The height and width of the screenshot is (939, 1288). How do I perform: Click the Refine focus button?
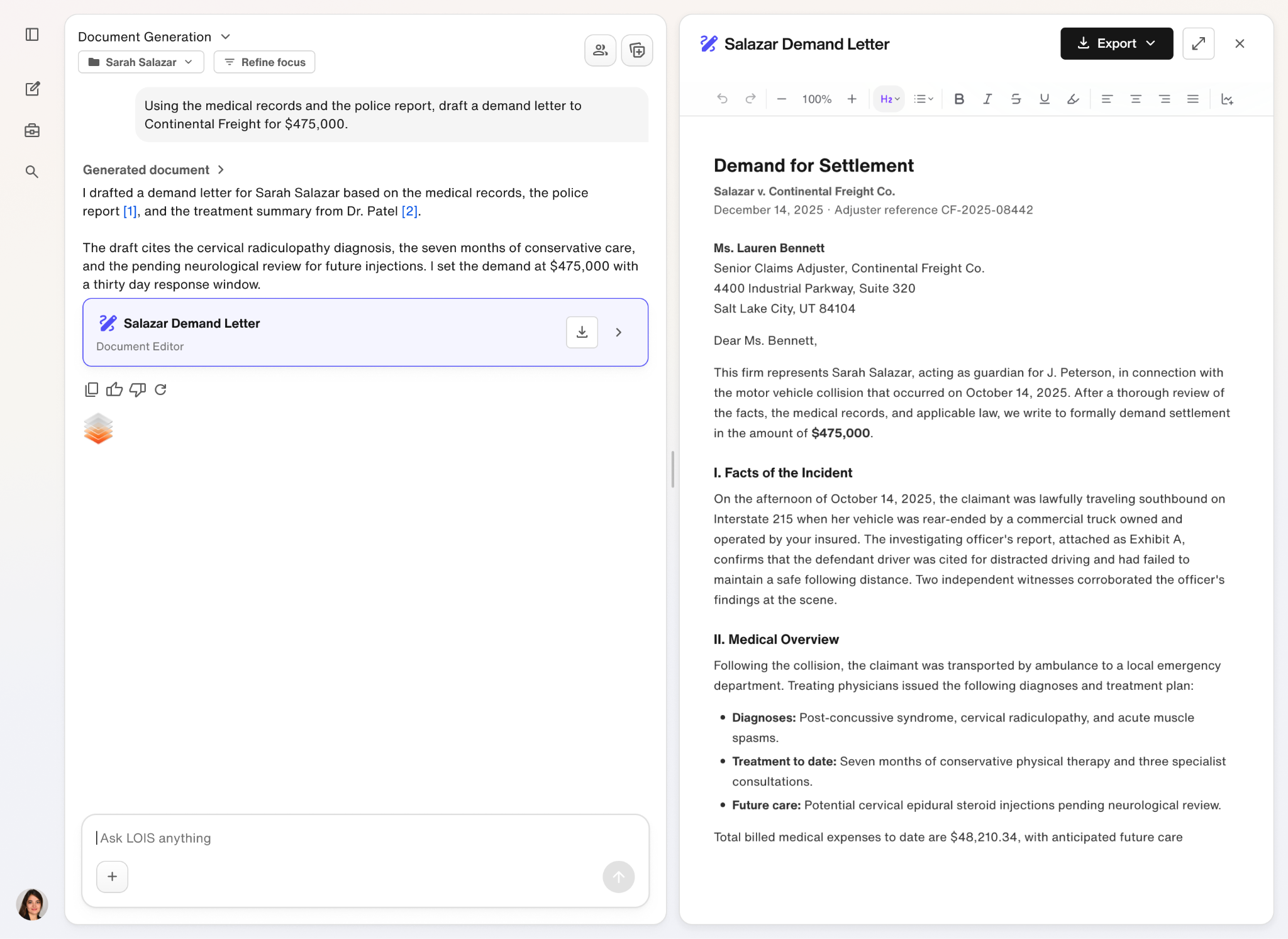pos(264,62)
